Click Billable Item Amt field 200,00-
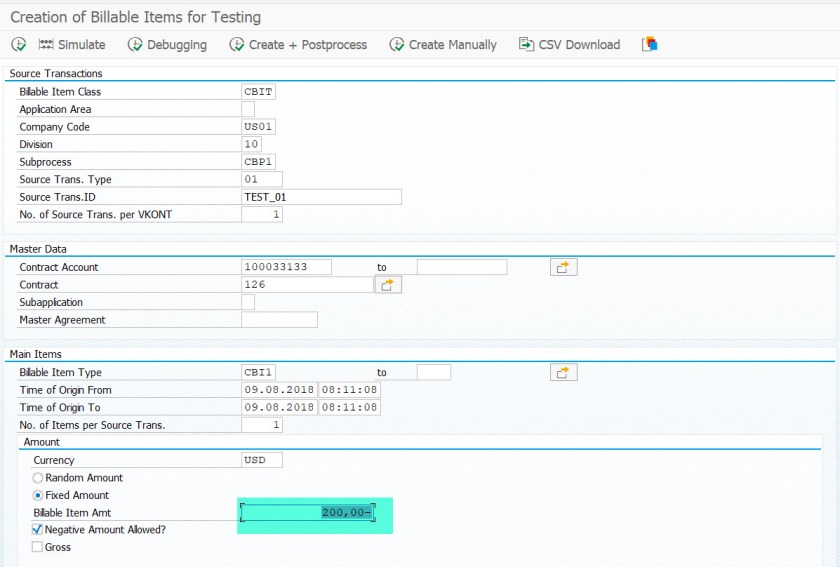Screen dimensions: 840x567 click(x=308, y=512)
